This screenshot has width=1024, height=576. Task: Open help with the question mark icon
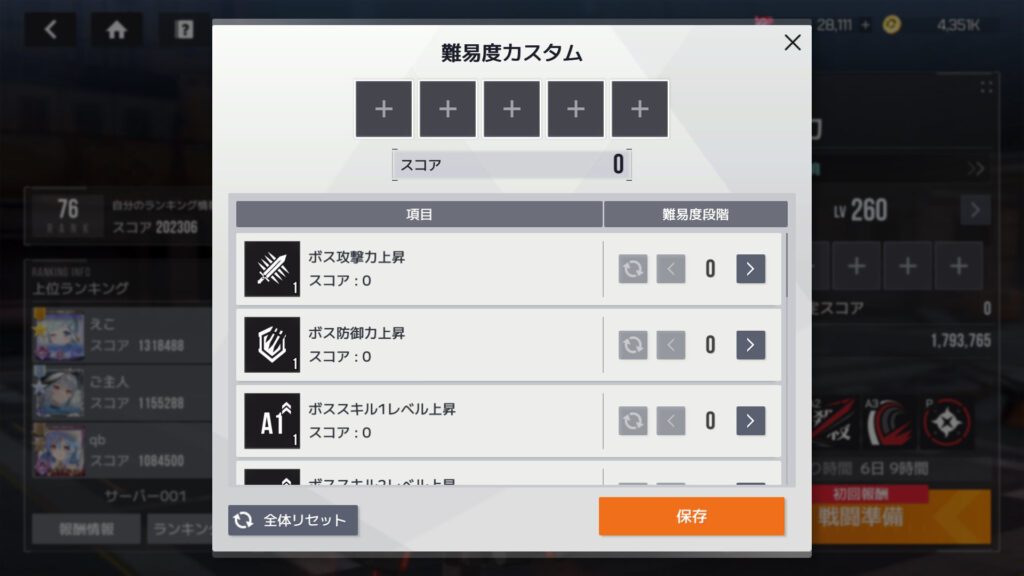[x=184, y=29]
